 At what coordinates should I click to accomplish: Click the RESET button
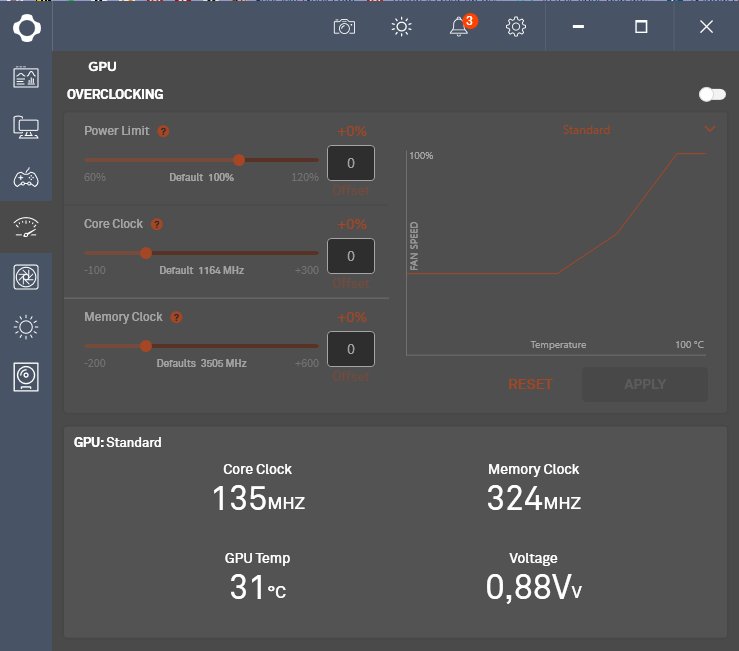(530, 385)
